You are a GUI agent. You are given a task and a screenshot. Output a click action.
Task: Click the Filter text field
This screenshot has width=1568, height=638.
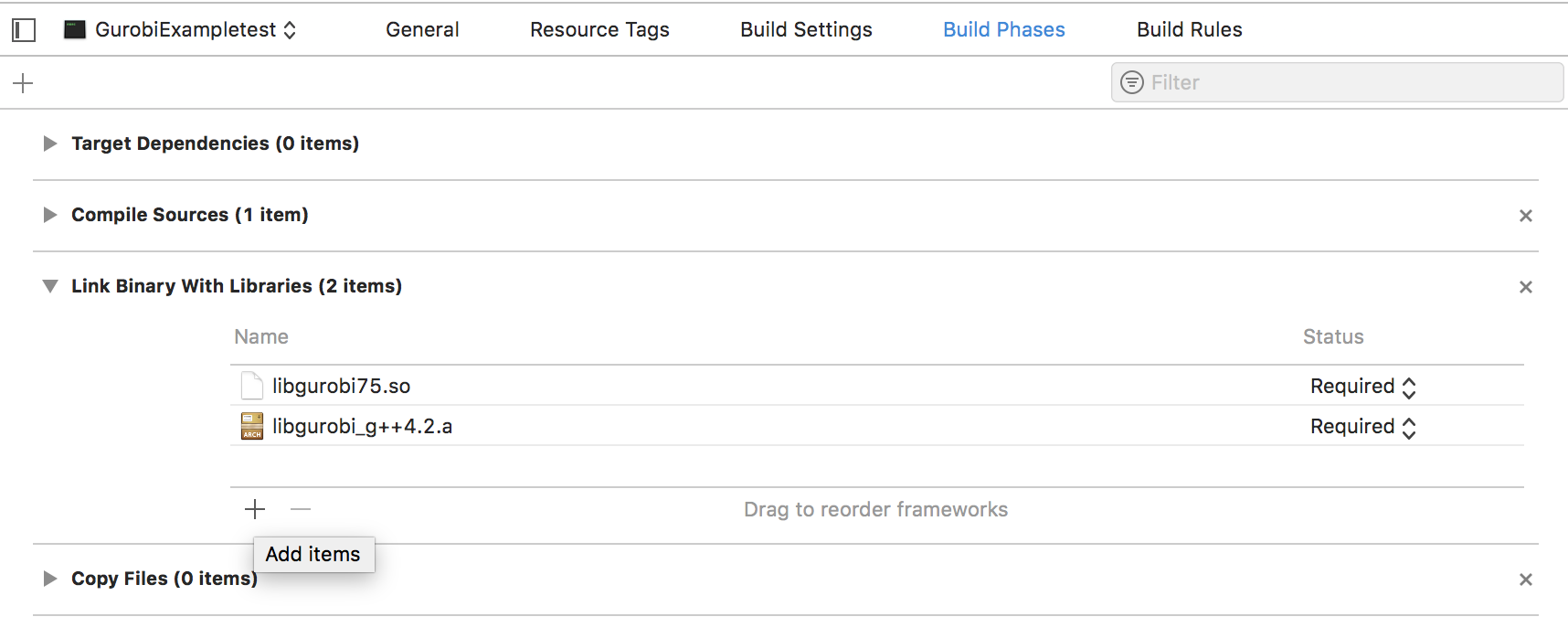(x=1337, y=82)
